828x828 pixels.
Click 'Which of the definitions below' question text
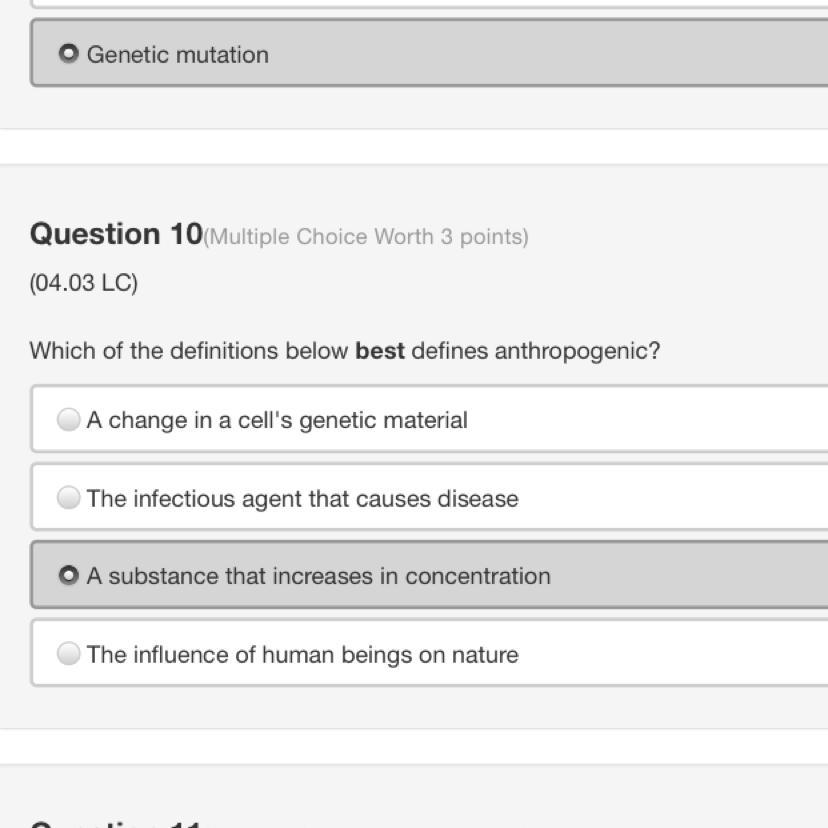190,352
